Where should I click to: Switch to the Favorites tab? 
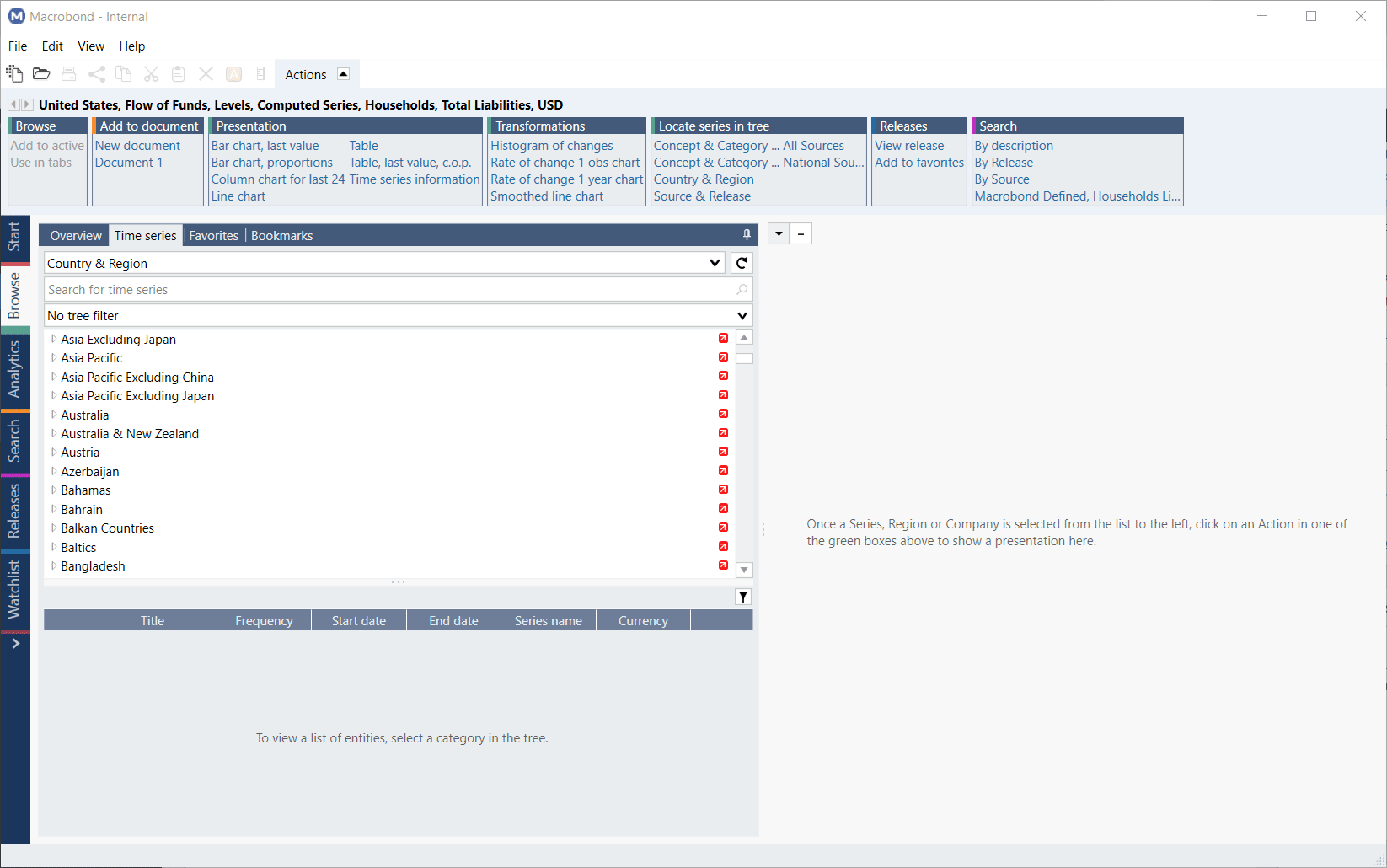[x=214, y=236]
